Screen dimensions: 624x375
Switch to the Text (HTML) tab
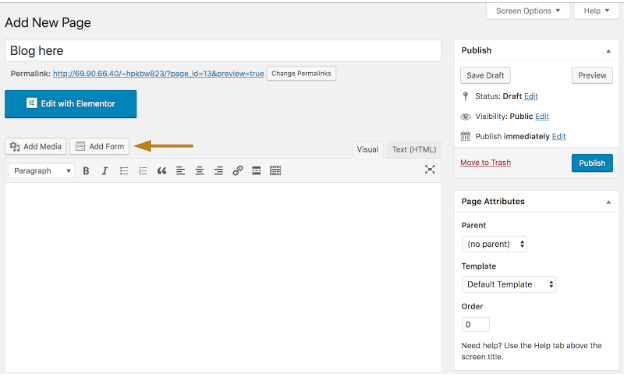(414, 150)
